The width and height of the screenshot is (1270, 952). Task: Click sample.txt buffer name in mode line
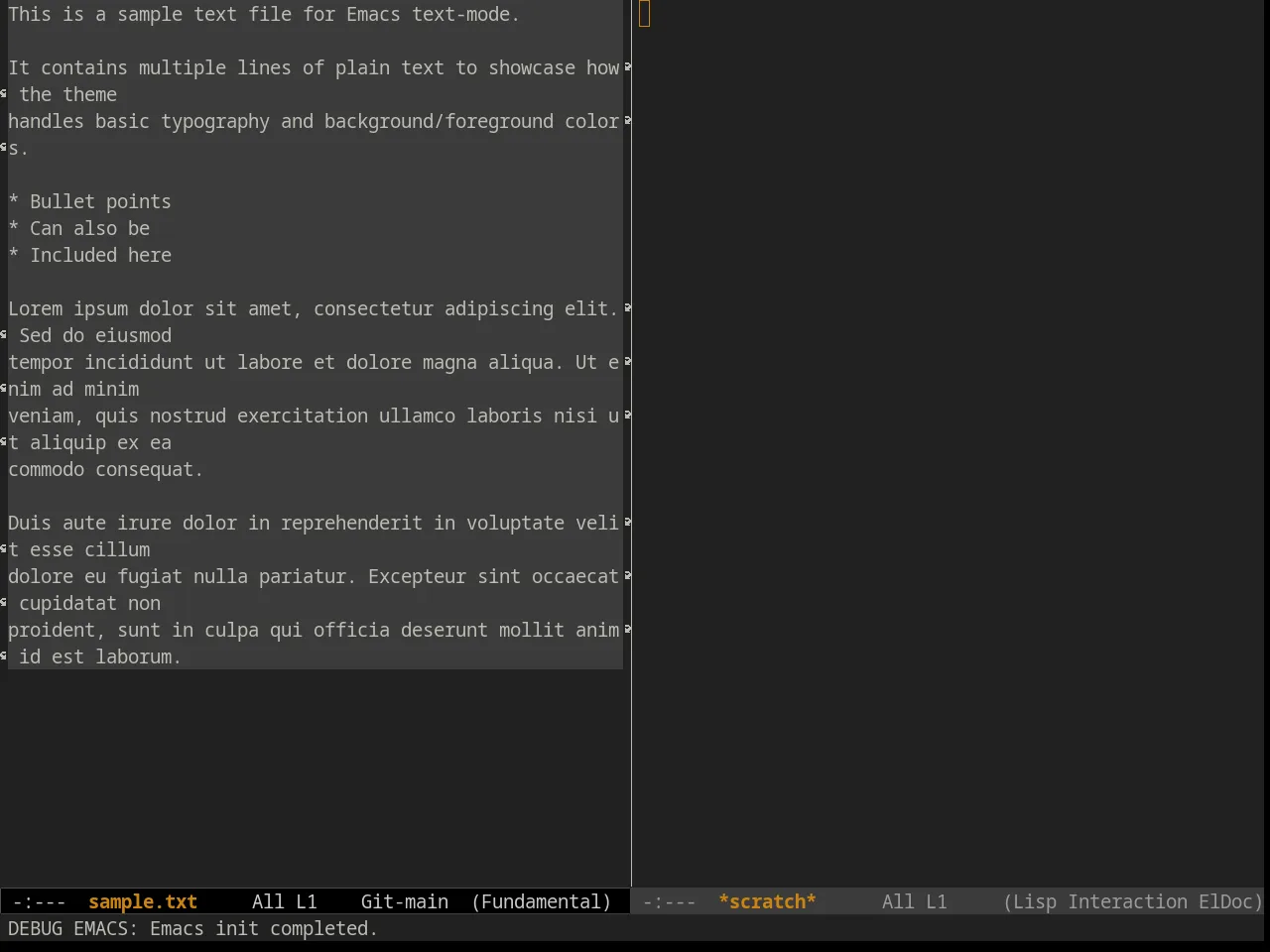click(x=143, y=901)
